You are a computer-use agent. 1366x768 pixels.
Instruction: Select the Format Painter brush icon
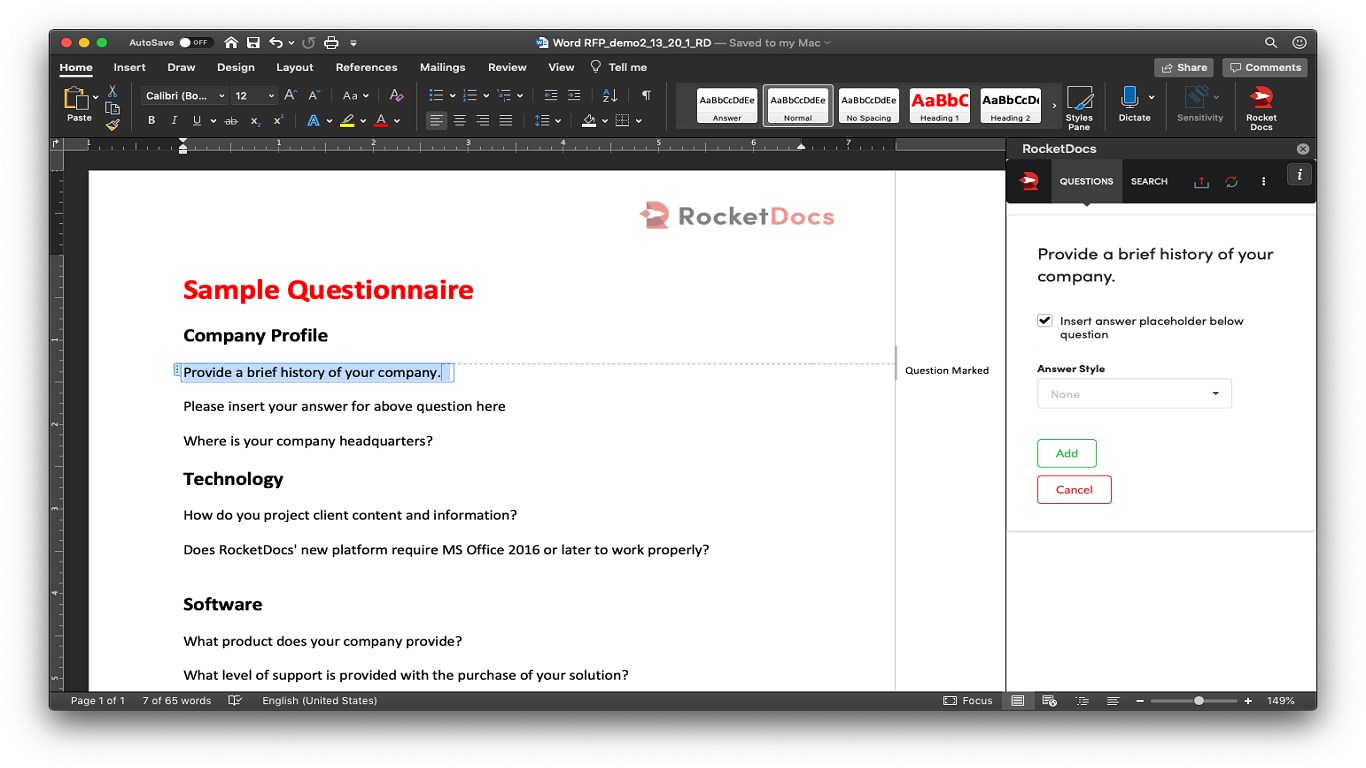pos(112,125)
